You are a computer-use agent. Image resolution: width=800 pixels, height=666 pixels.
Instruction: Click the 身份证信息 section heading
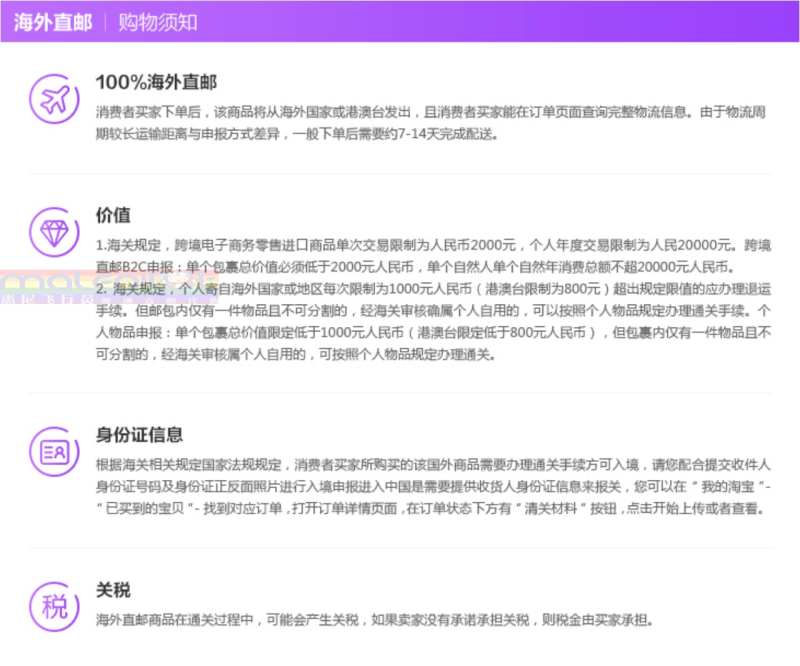click(x=139, y=435)
